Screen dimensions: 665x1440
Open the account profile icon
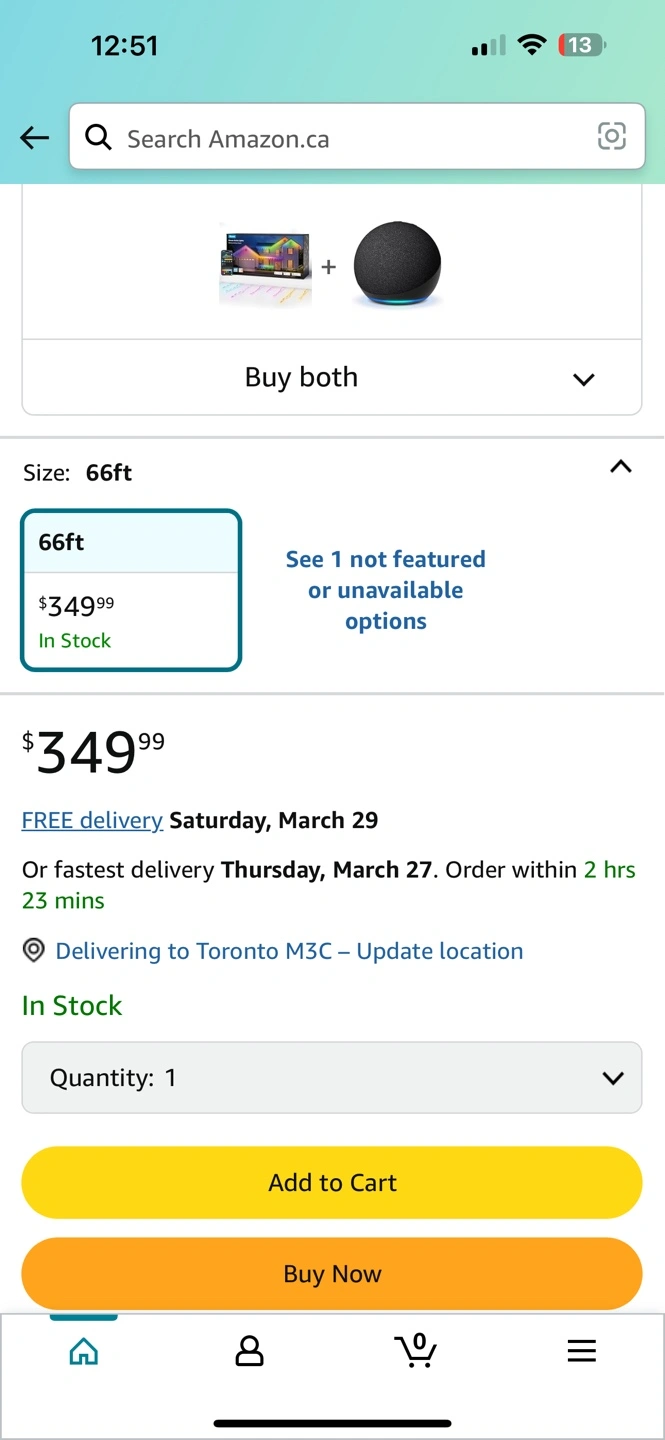point(249,1352)
